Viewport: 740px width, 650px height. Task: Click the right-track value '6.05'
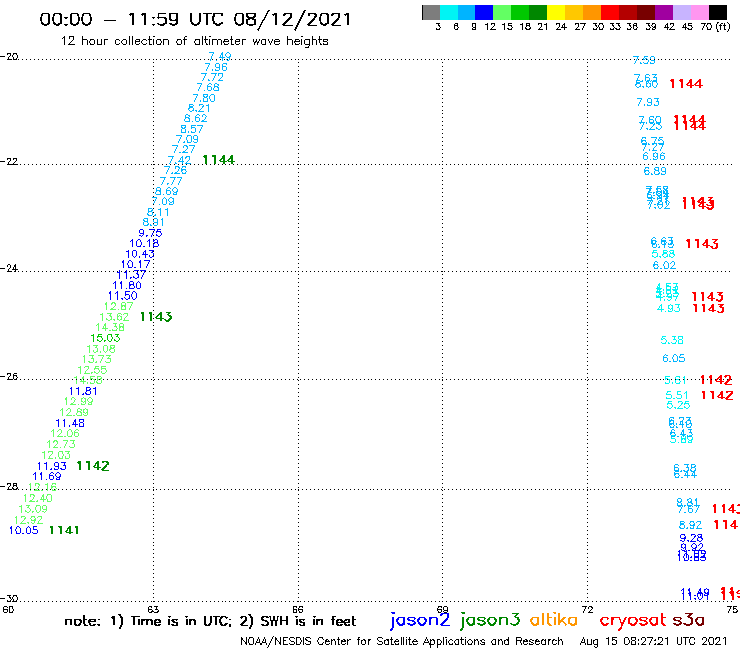click(x=673, y=358)
